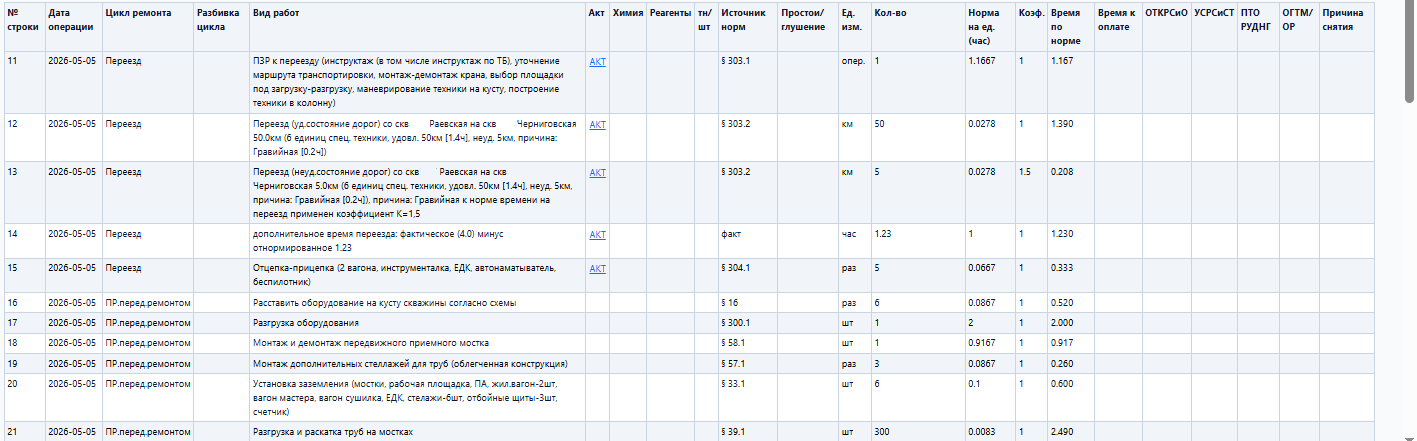Select coefficient '1.5' in row 13

1031,193
